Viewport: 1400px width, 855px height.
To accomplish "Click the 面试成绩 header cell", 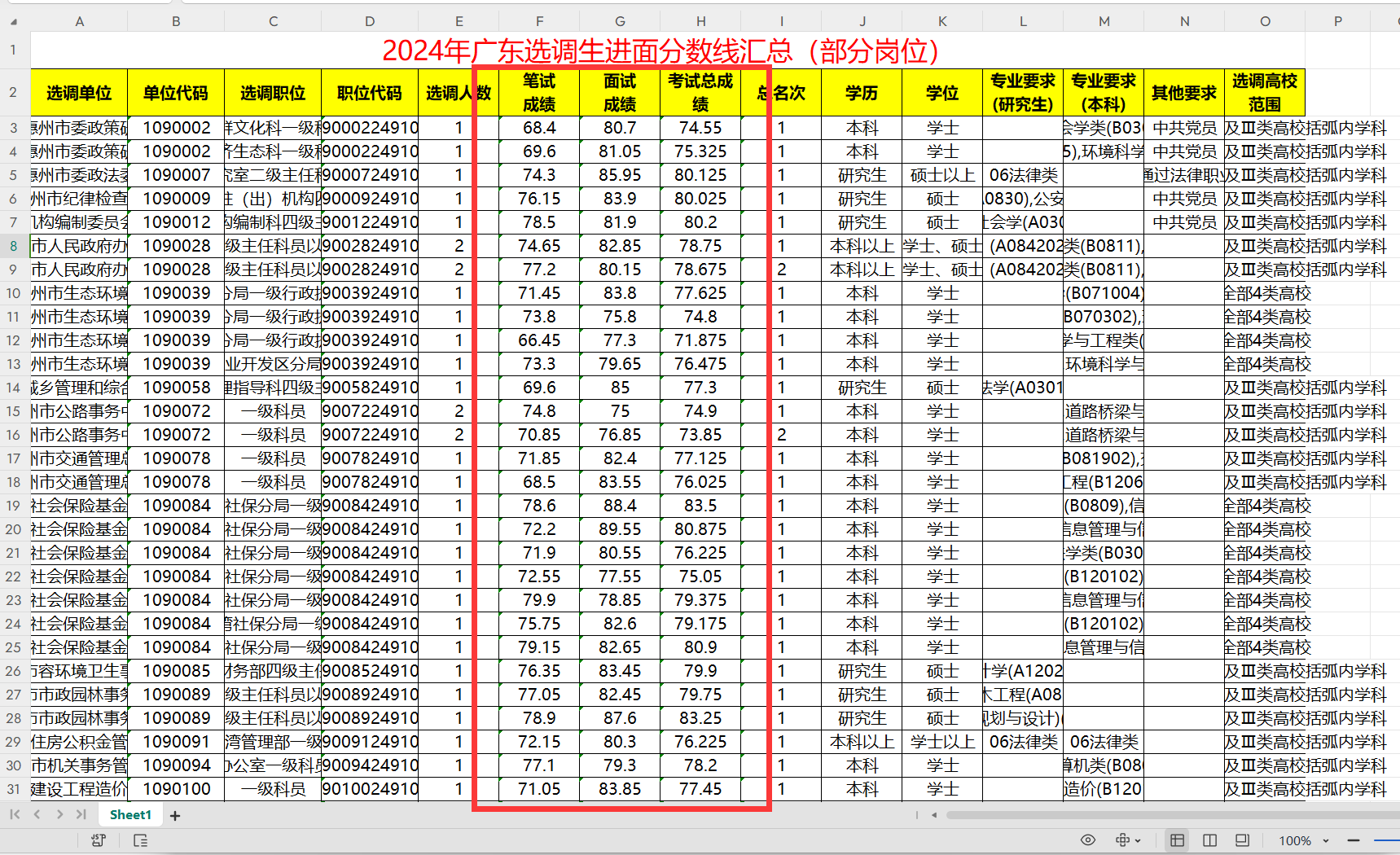I will [x=620, y=93].
